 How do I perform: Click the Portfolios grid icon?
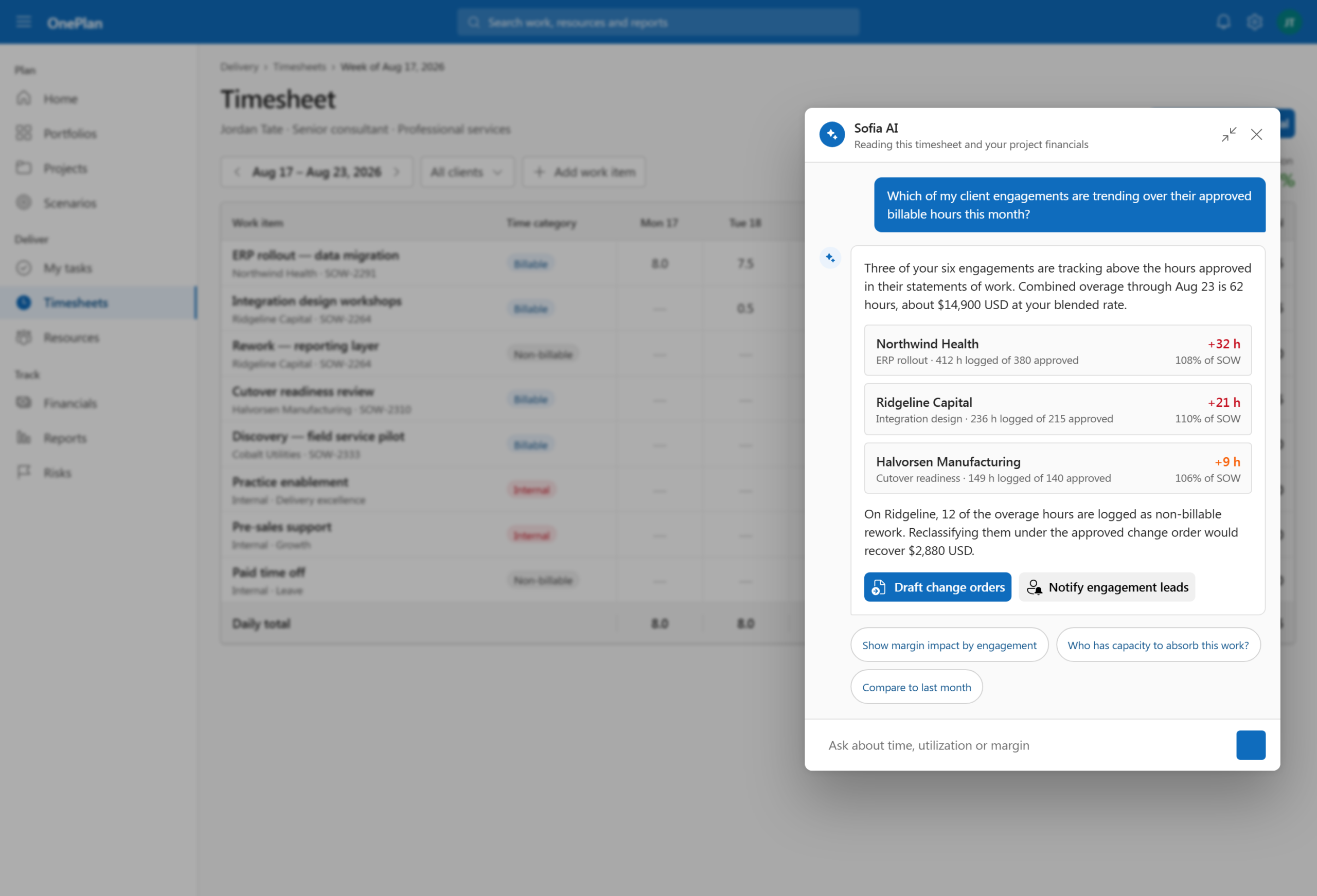click(x=24, y=133)
